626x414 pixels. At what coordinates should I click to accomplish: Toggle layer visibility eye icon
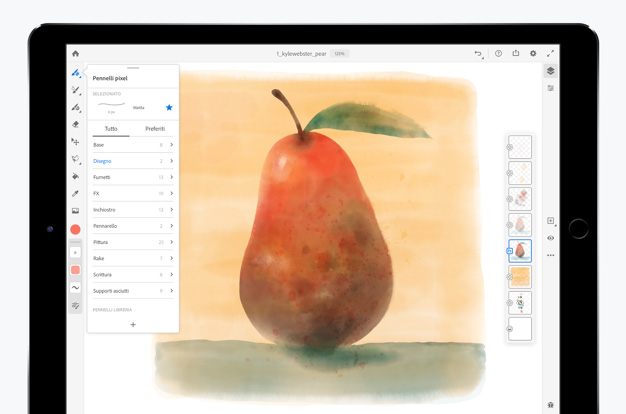tap(551, 238)
